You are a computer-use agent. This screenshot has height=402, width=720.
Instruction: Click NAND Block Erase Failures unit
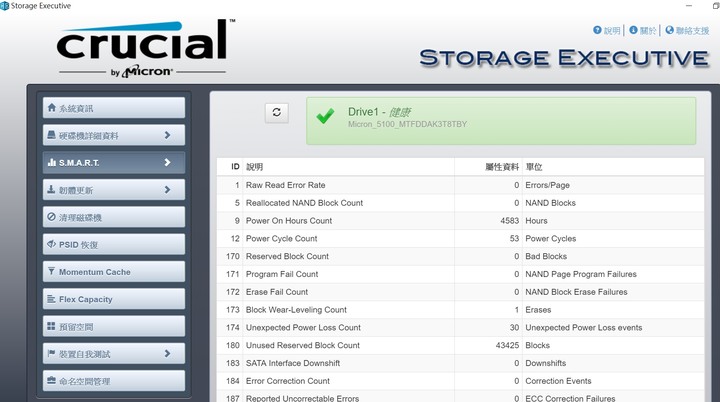click(576, 292)
